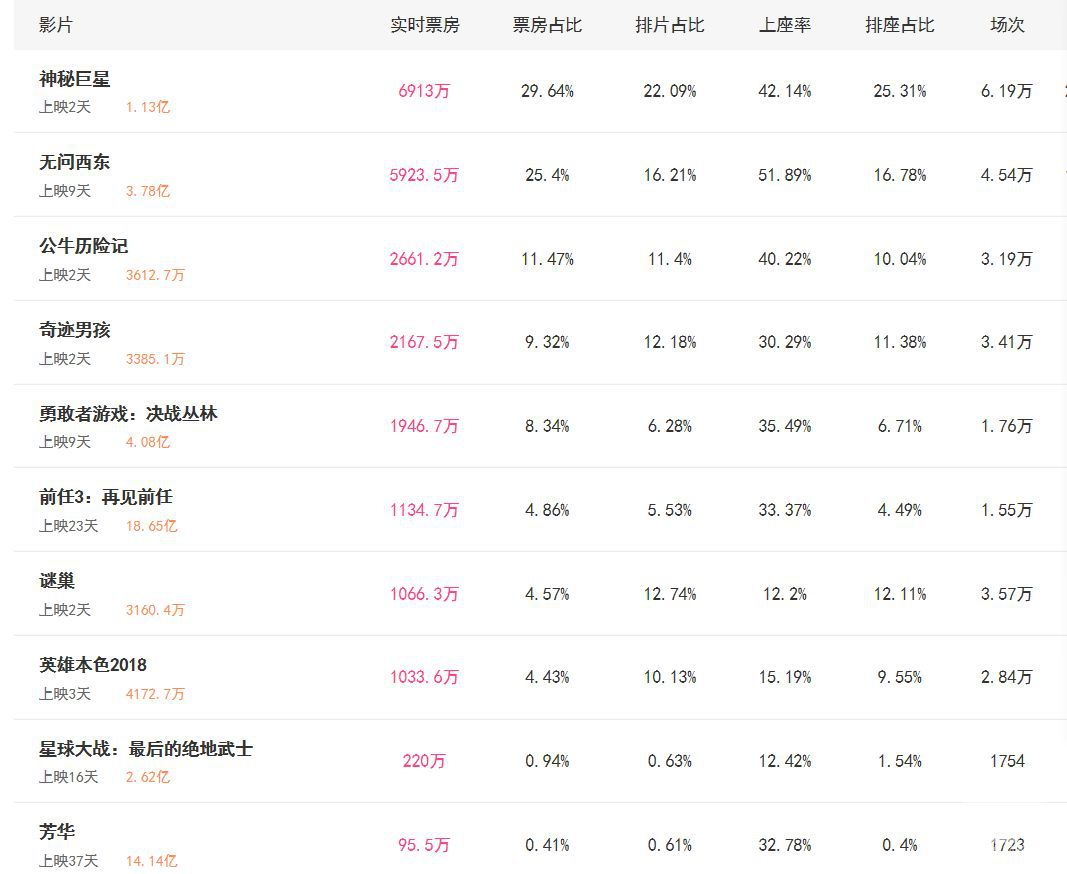
Task: Open the movie 谜巢
Action: 56,581
